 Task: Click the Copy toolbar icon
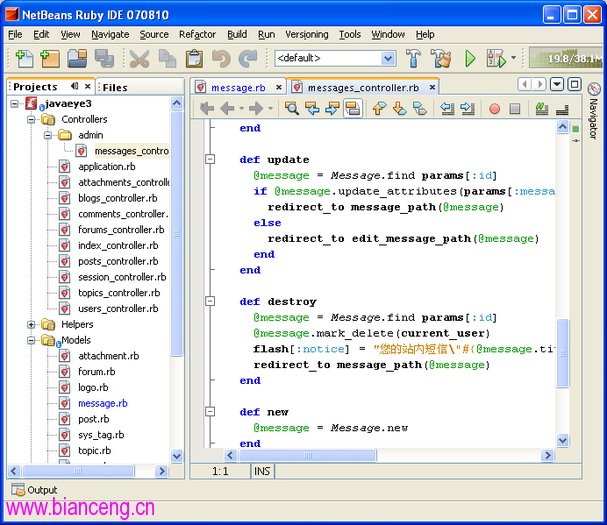point(167,59)
